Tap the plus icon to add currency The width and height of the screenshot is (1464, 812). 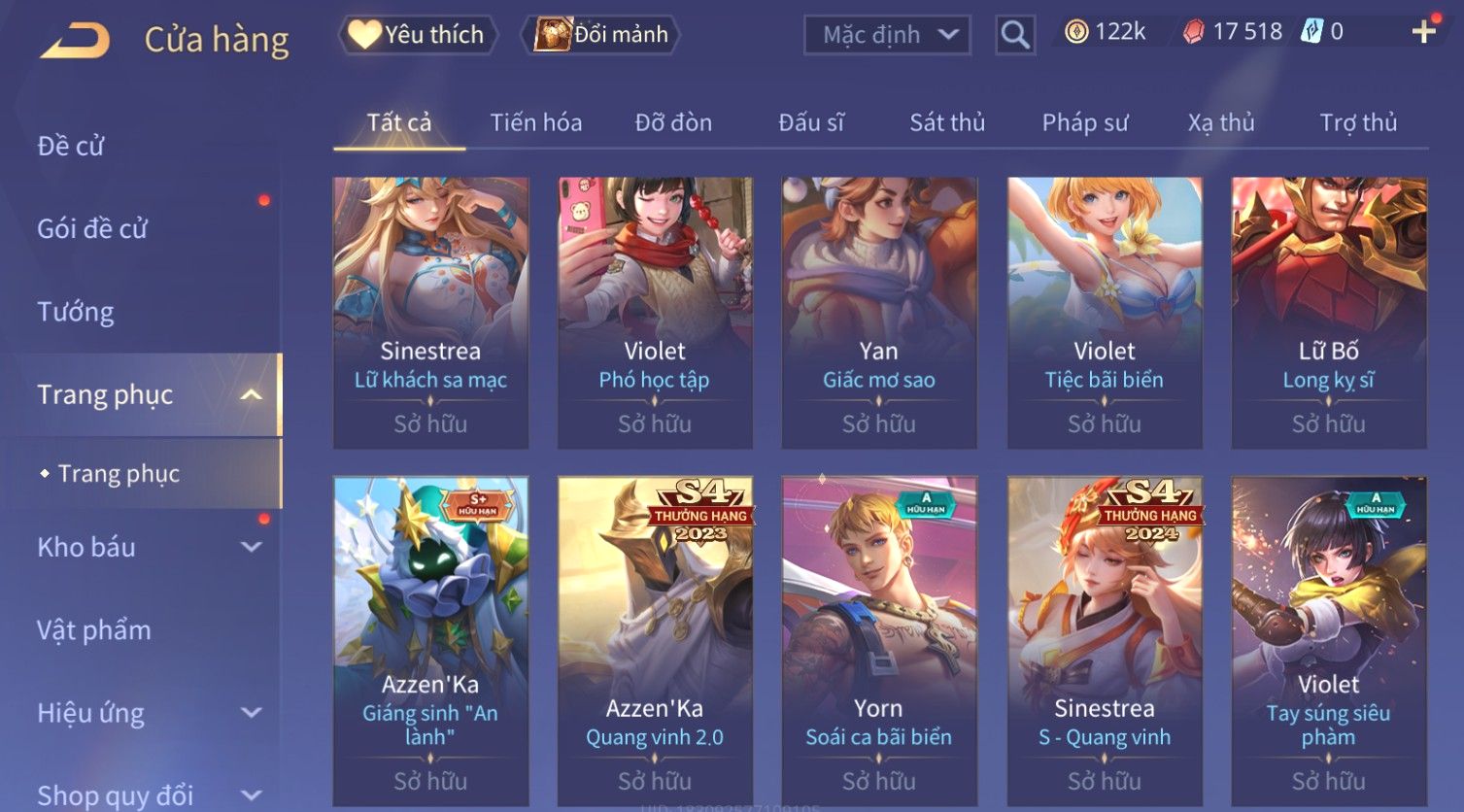click(x=1423, y=32)
